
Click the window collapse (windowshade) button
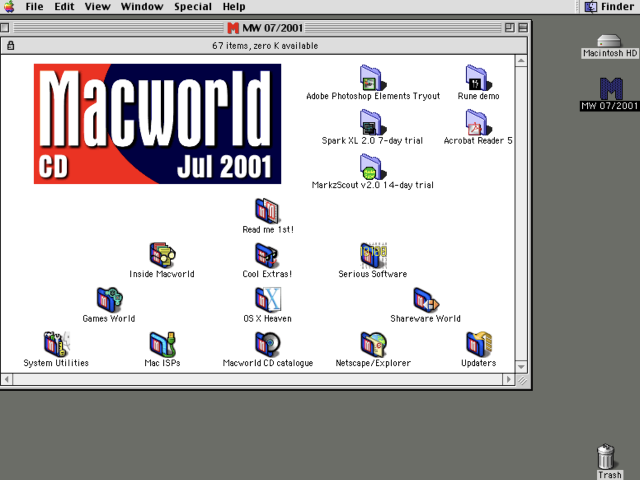(523, 28)
